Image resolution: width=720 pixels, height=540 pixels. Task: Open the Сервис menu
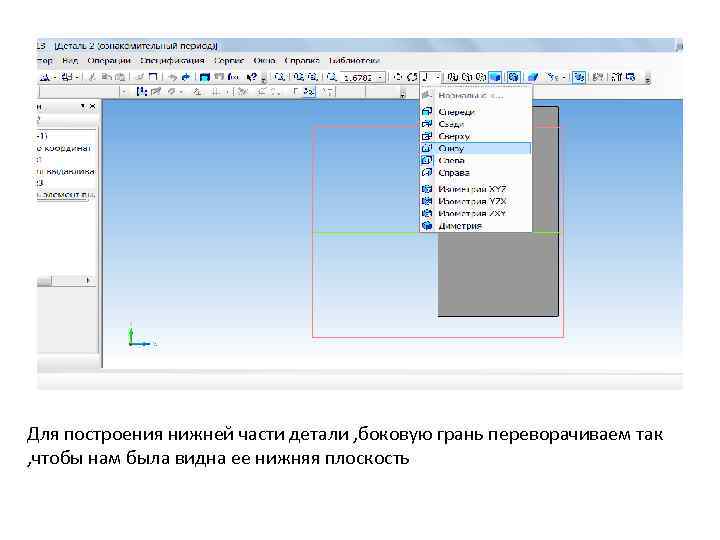tap(229, 61)
